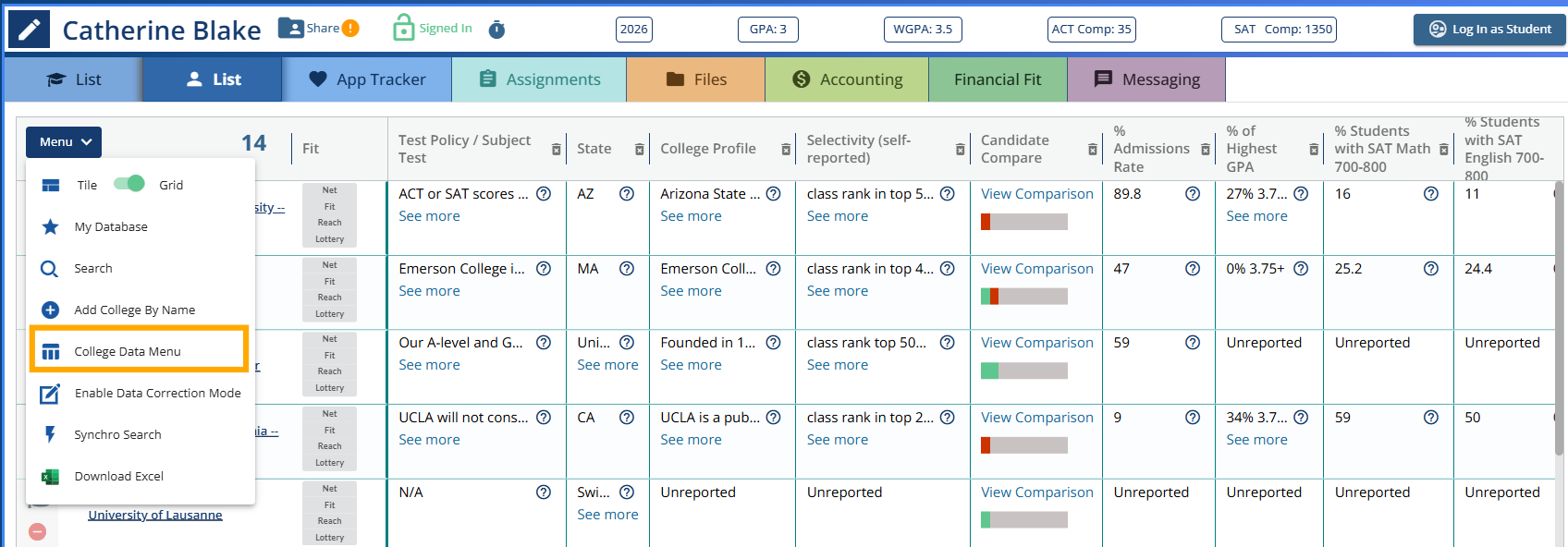Click the orange warning badge next to Share
Image resolution: width=1568 pixels, height=547 pixels.
click(x=350, y=29)
